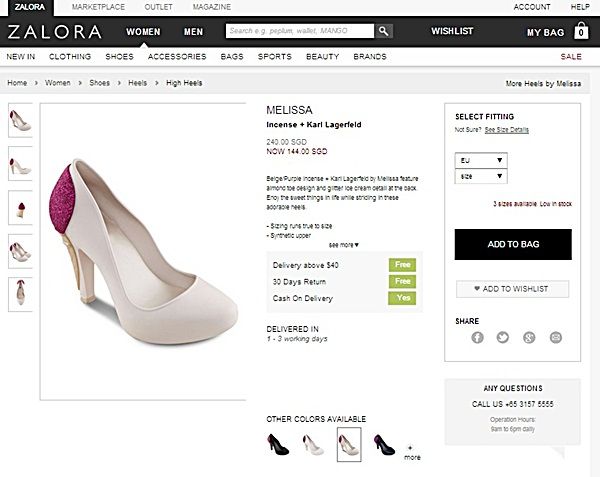Screen dimensions: 600x477
Task: Open the ACCESSORIES menu
Action: 177,57
